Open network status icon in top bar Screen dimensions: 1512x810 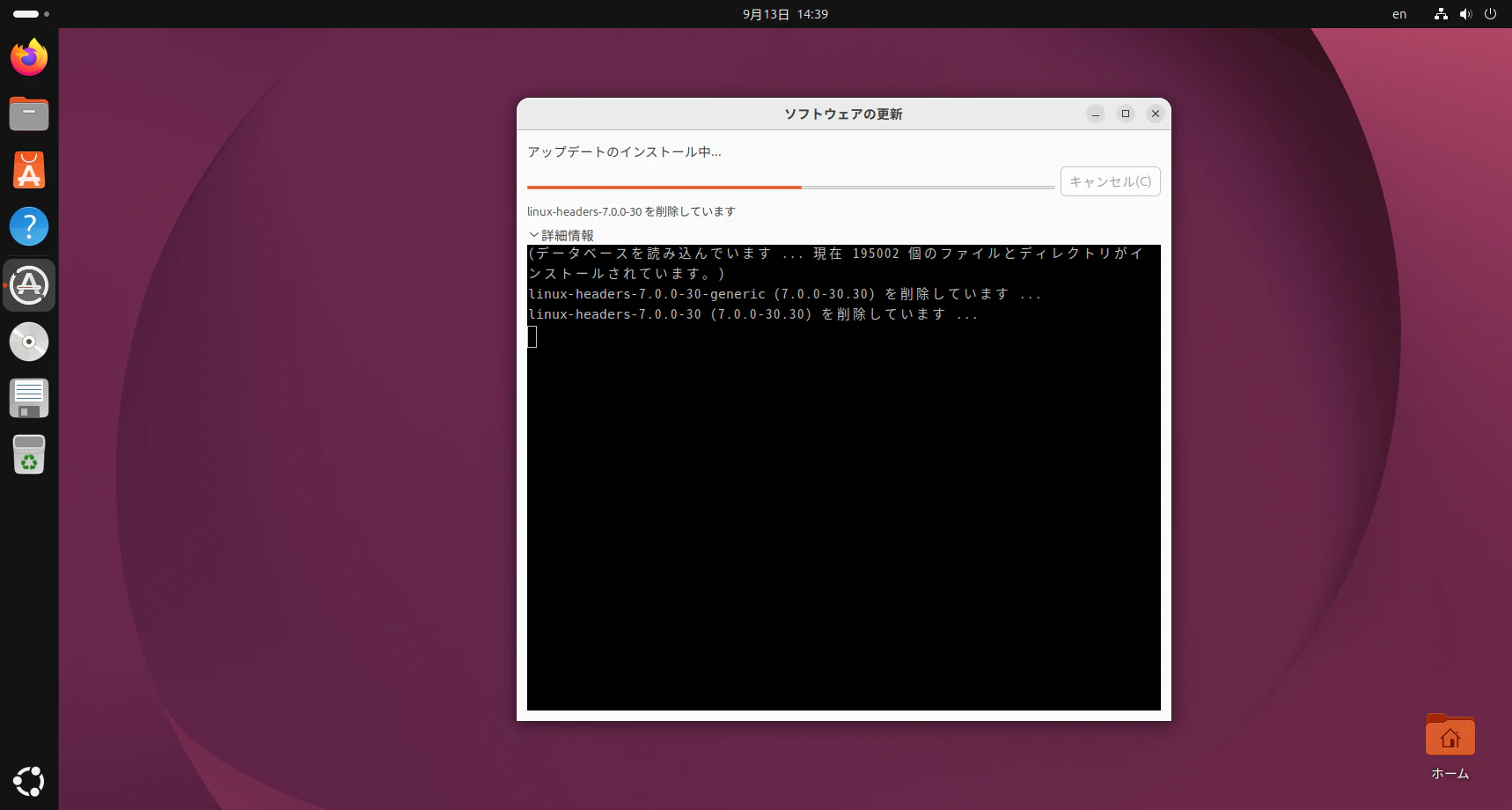click(1441, 14)
